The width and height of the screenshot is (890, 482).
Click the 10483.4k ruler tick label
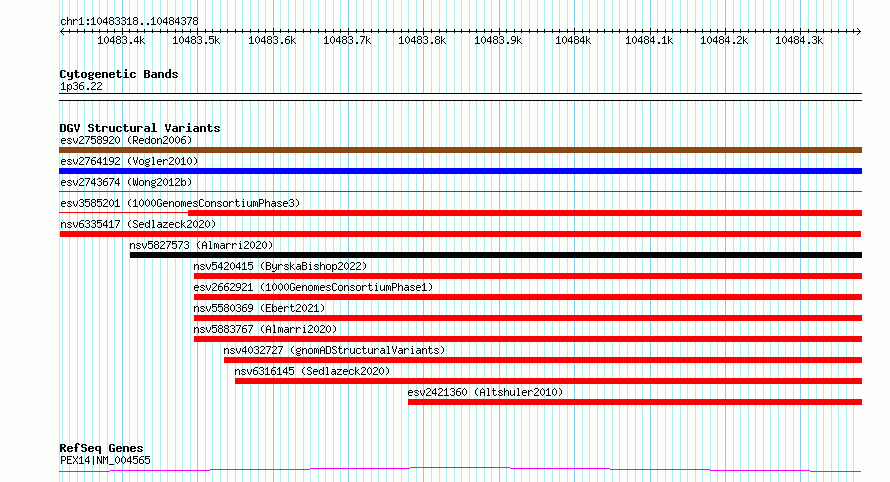point(121,40)
